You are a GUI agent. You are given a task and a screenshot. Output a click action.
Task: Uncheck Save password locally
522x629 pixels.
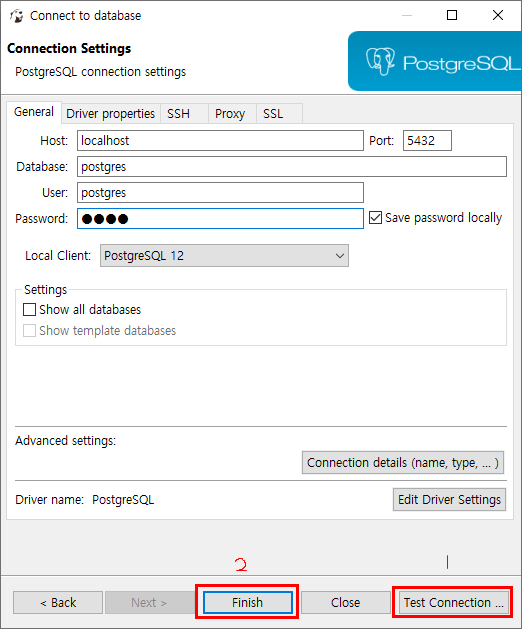(375, 218)
